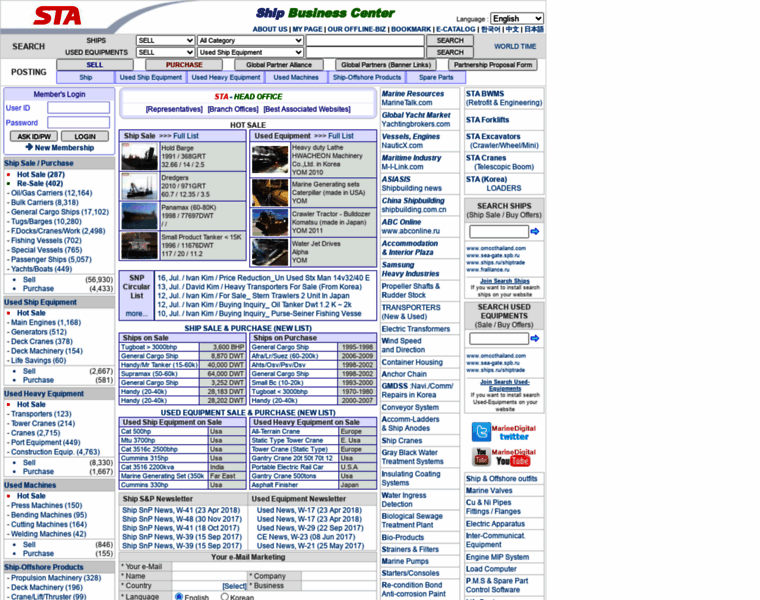Open the E-CATALOG link
This screenshot has height=600, width=760.
(456, 29)
